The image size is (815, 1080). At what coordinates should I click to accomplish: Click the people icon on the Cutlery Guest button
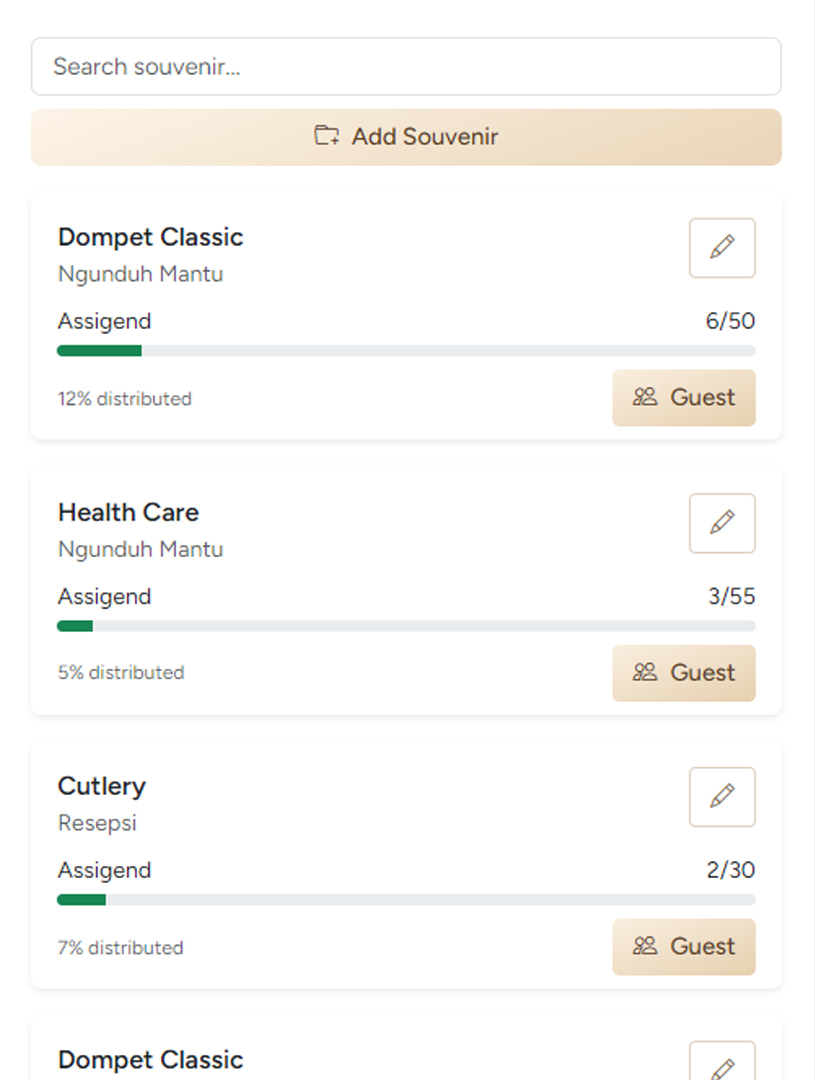pos(645,947)
